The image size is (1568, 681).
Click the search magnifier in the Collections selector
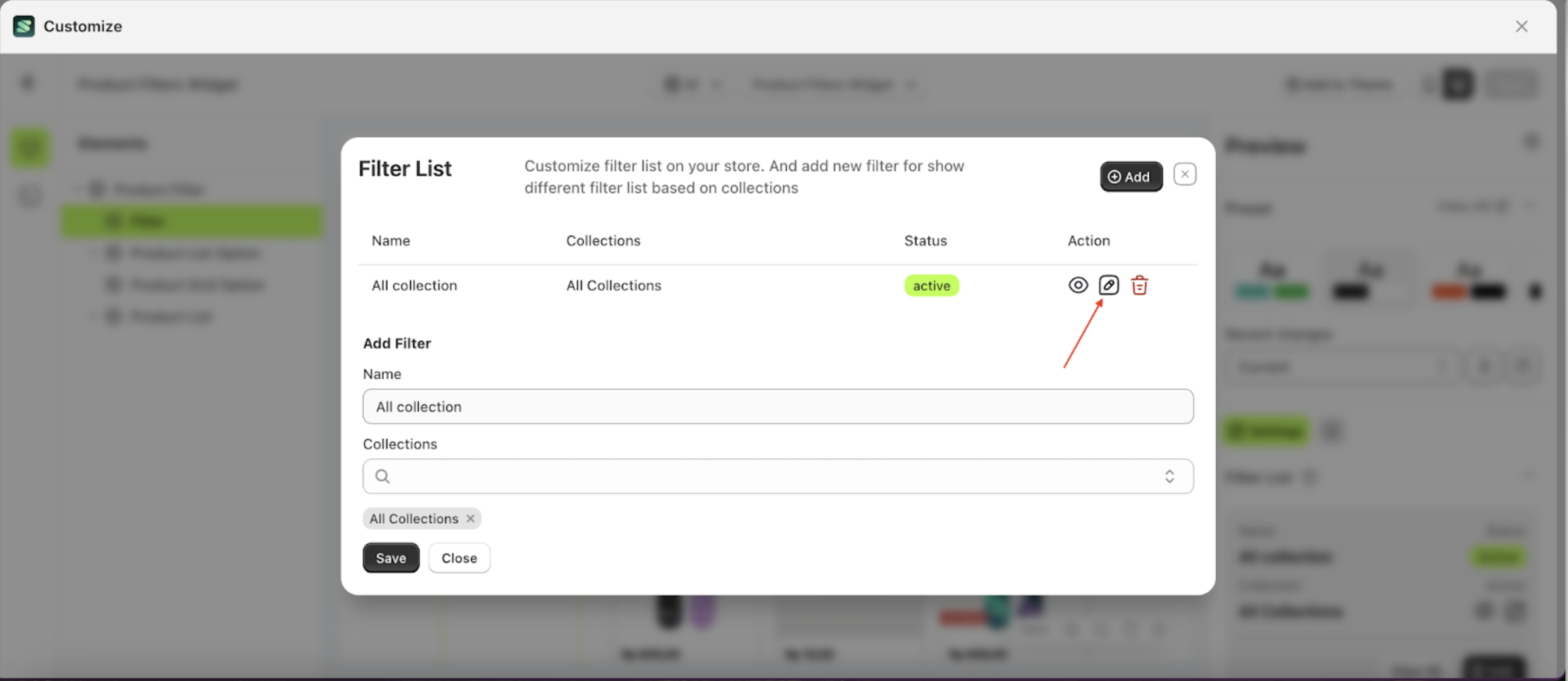pyautogui.click(x=383, y=476)
